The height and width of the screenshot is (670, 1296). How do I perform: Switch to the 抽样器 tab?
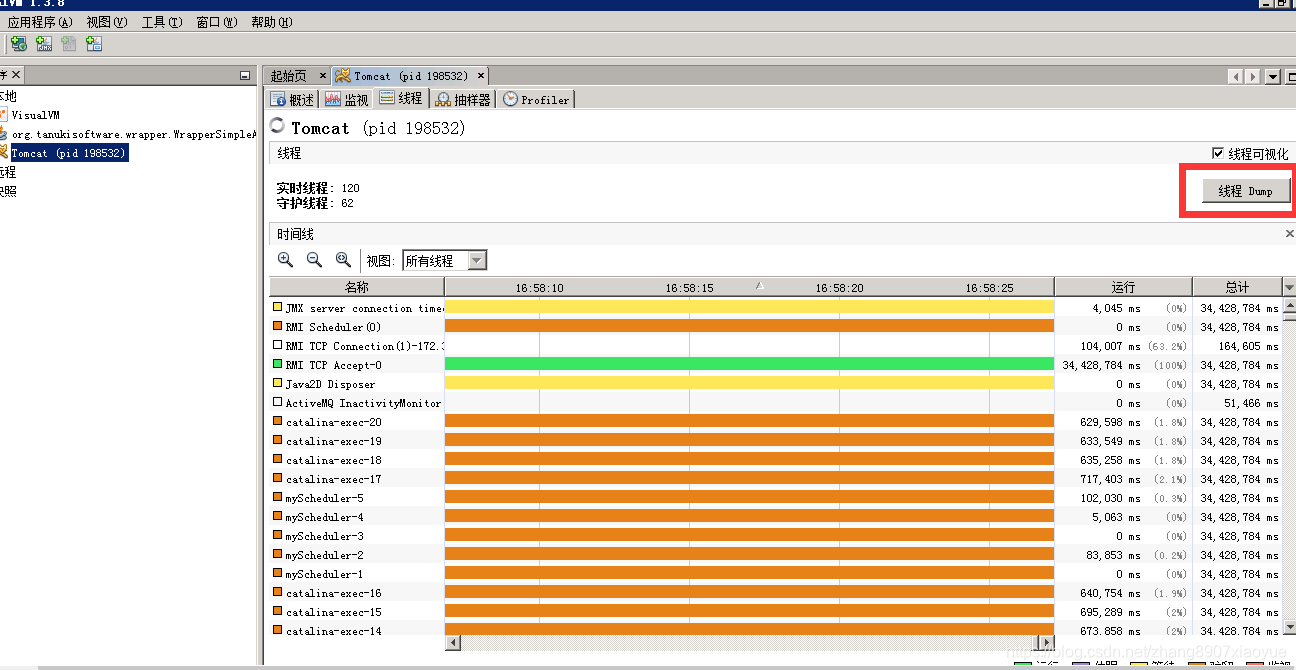pyautogui.click(x=464, y=100)
